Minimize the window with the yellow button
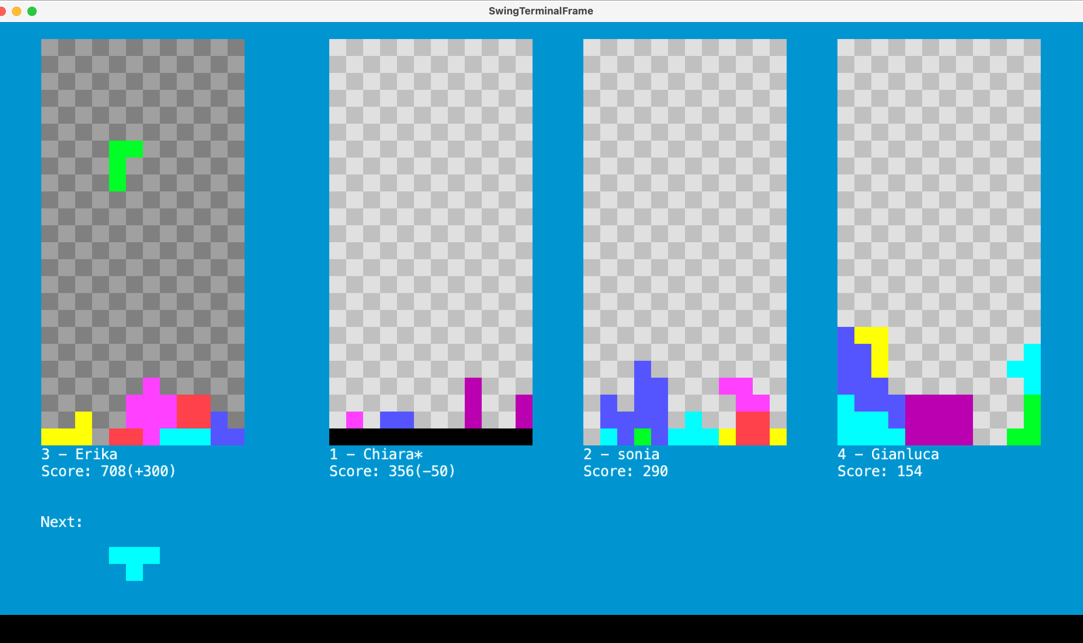This screenshot has height=643, width=1083. [x=17, y=11]
